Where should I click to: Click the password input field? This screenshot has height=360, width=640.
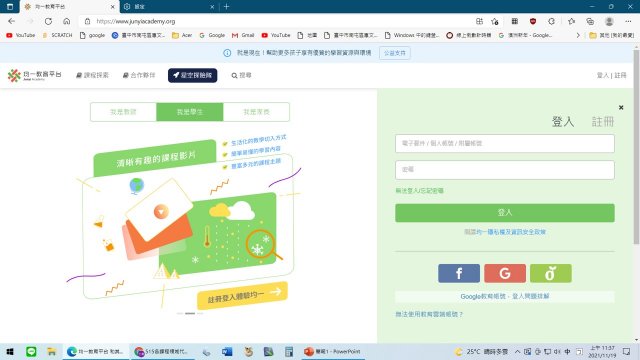(505, 170)
